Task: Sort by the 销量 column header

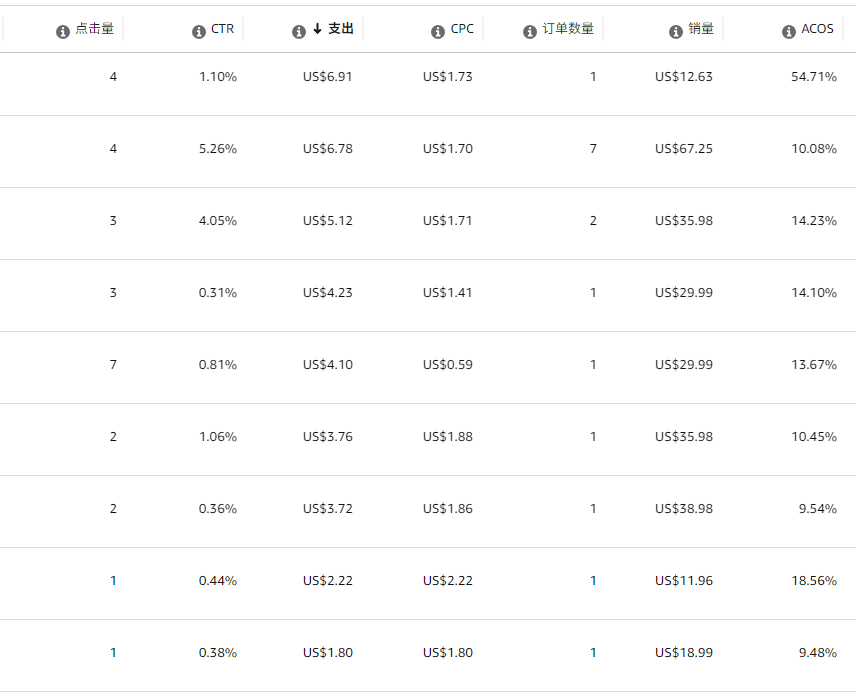Action: (x=701, y=29)
